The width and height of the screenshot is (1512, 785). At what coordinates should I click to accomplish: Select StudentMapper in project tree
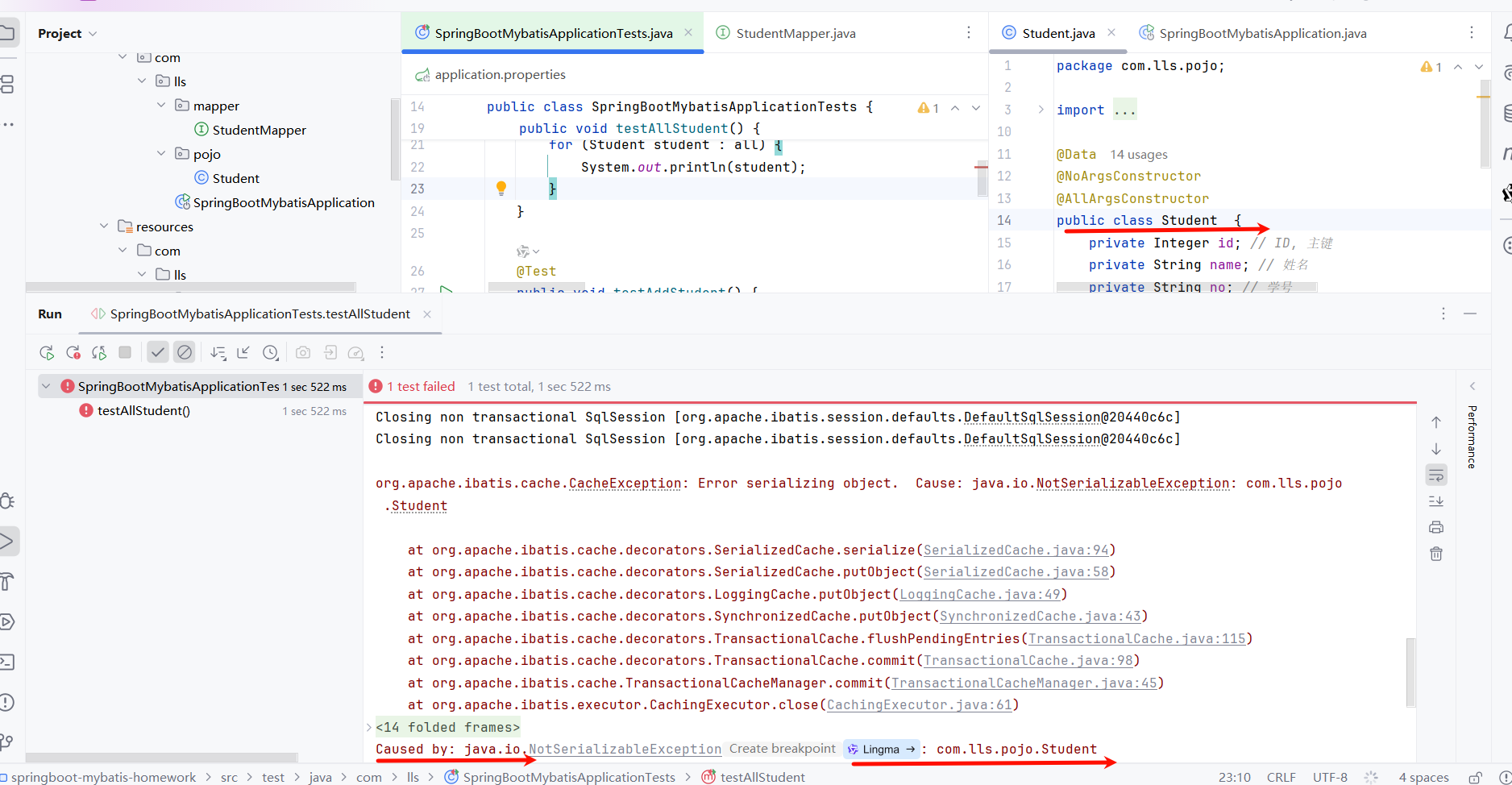pyautogui.click(x=250, y=130)
